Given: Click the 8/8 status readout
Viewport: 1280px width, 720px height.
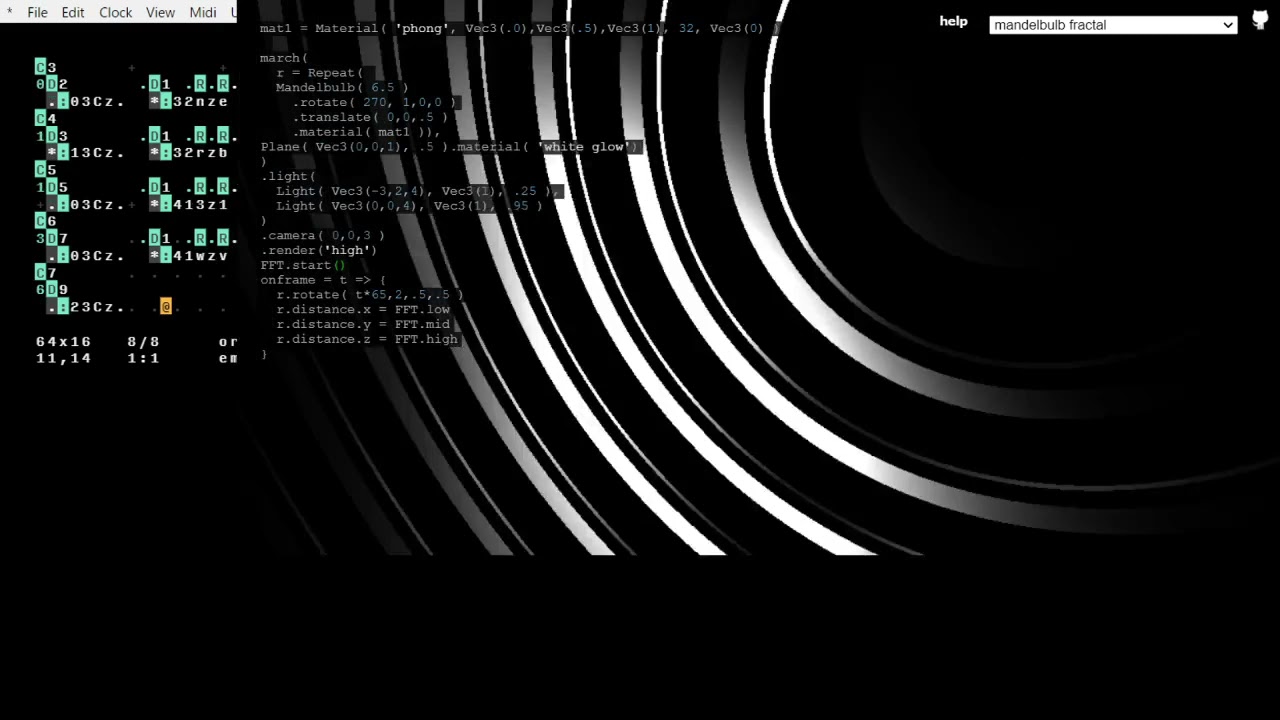Looking at the screenshot, I should coord(143,341).
